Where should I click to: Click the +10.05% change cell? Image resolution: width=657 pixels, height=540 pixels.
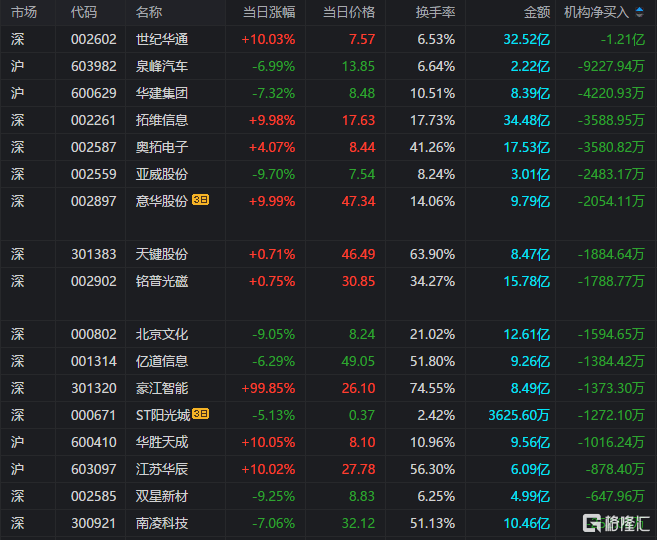click(x=268, y=442)
